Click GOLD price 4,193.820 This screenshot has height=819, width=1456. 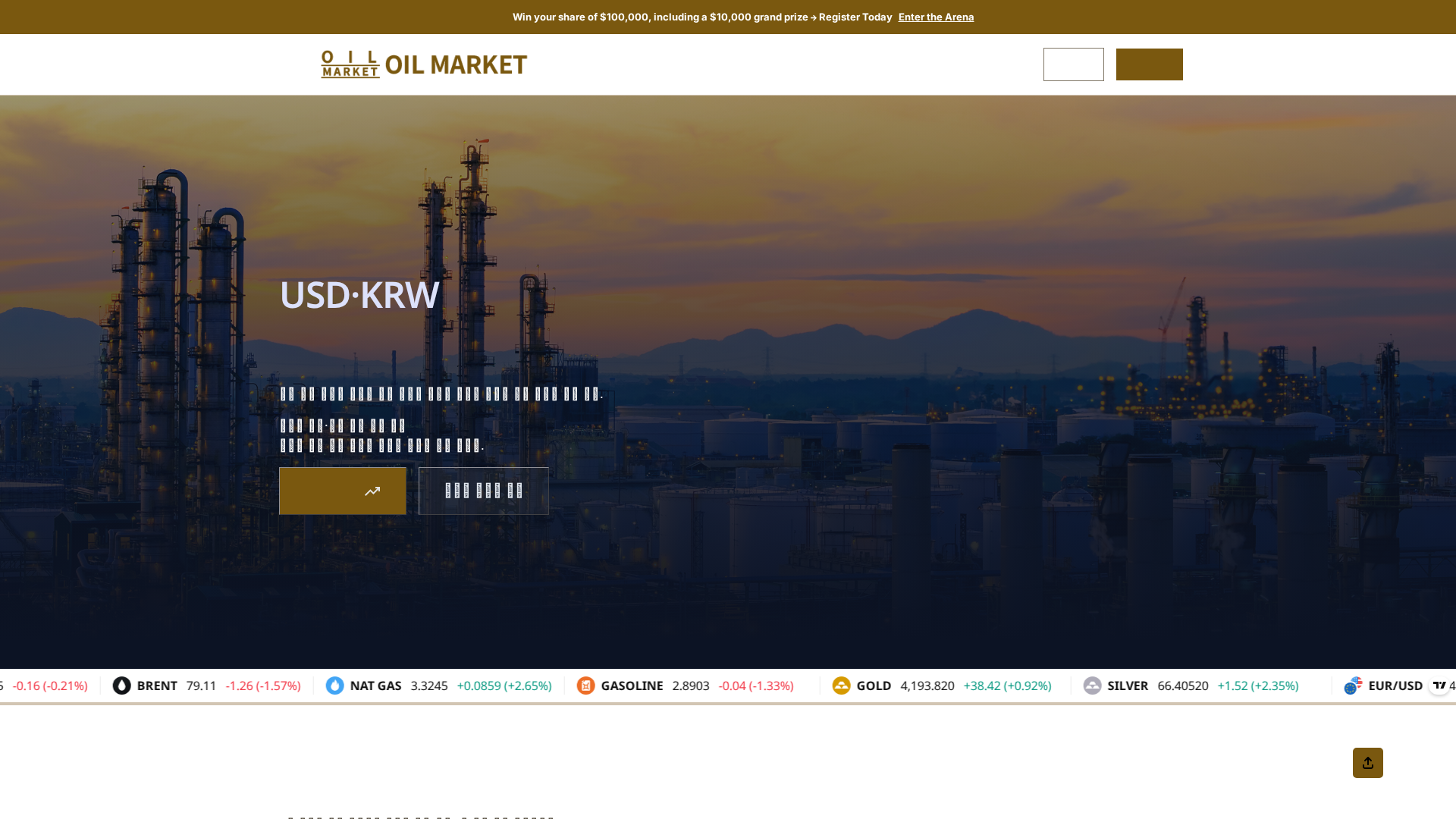click(x=927, y=686)
